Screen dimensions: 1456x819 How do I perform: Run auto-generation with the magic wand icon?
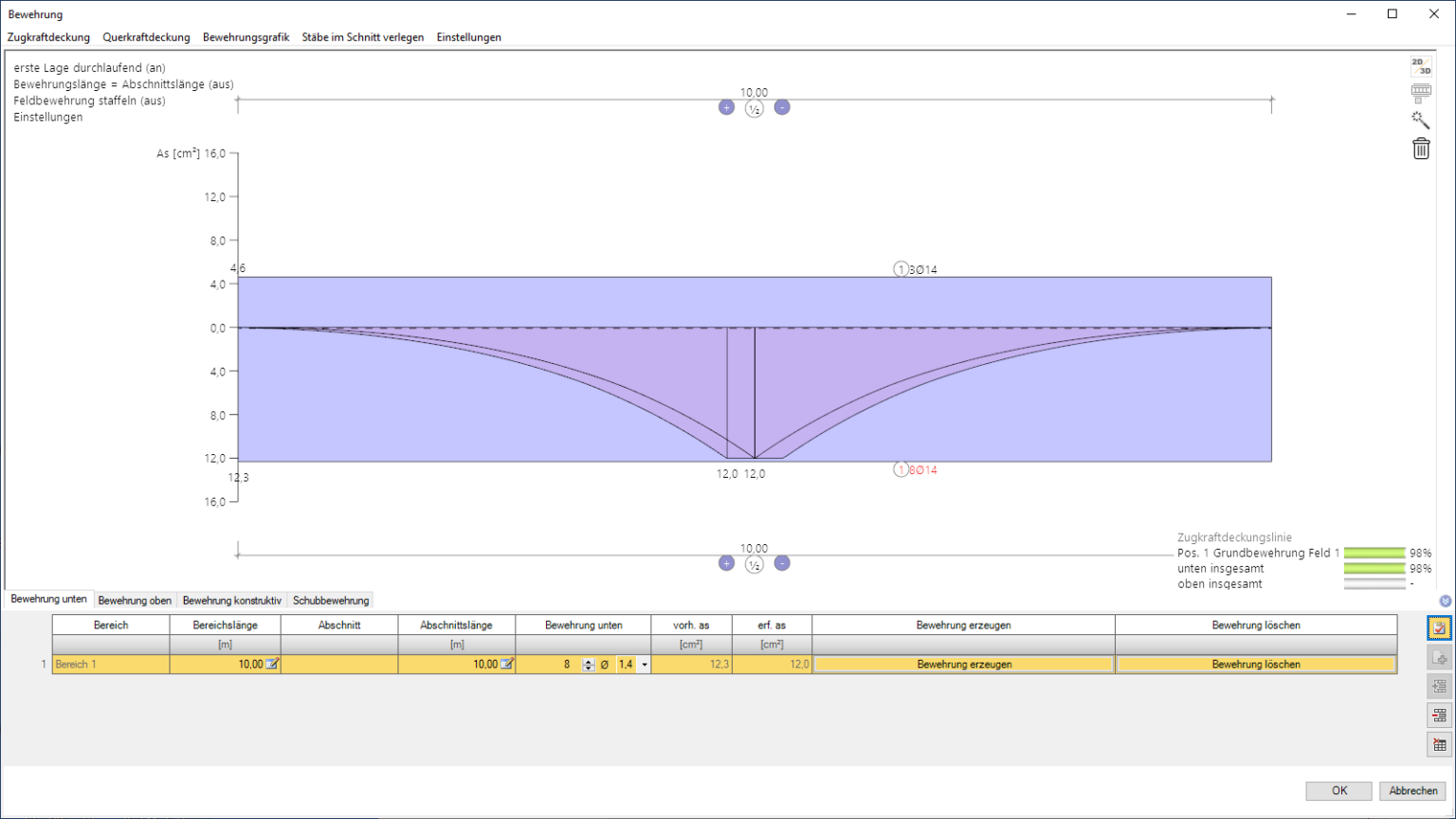click(1421, 119)
